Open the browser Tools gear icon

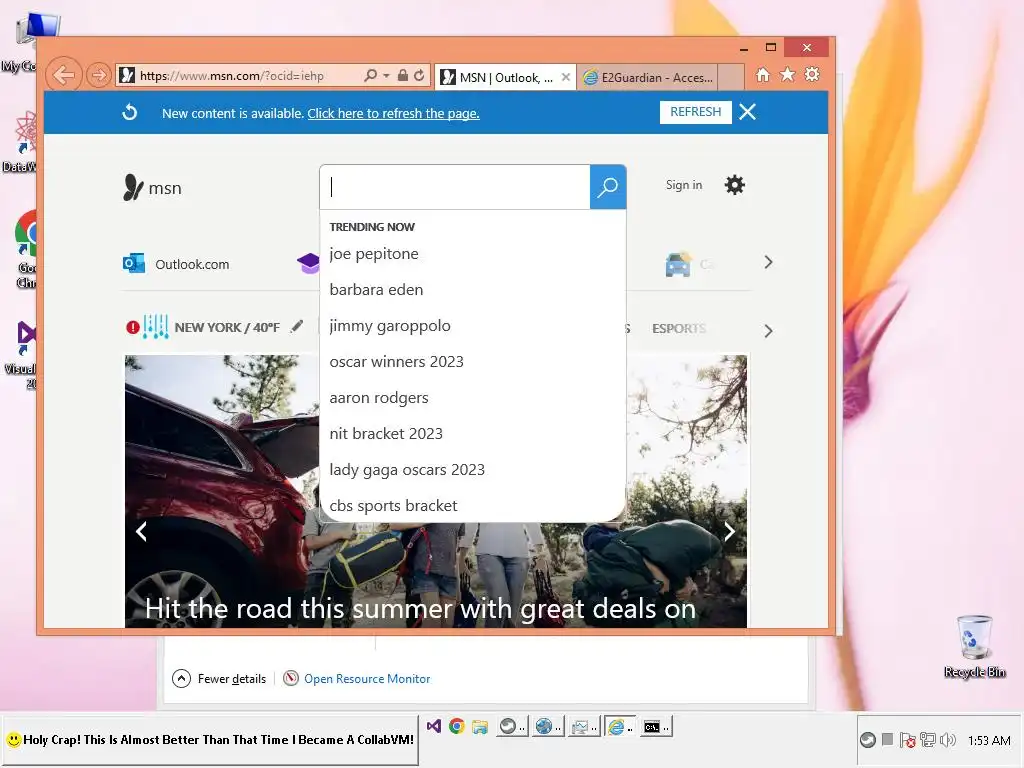(812, 74)
